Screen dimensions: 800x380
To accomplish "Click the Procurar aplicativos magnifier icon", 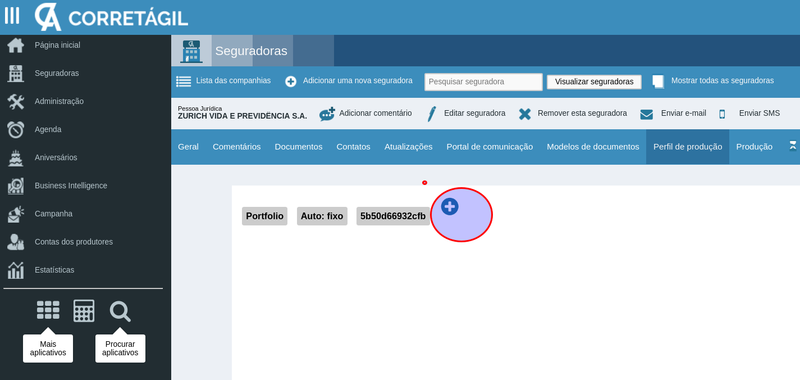I will pos(120,311).
